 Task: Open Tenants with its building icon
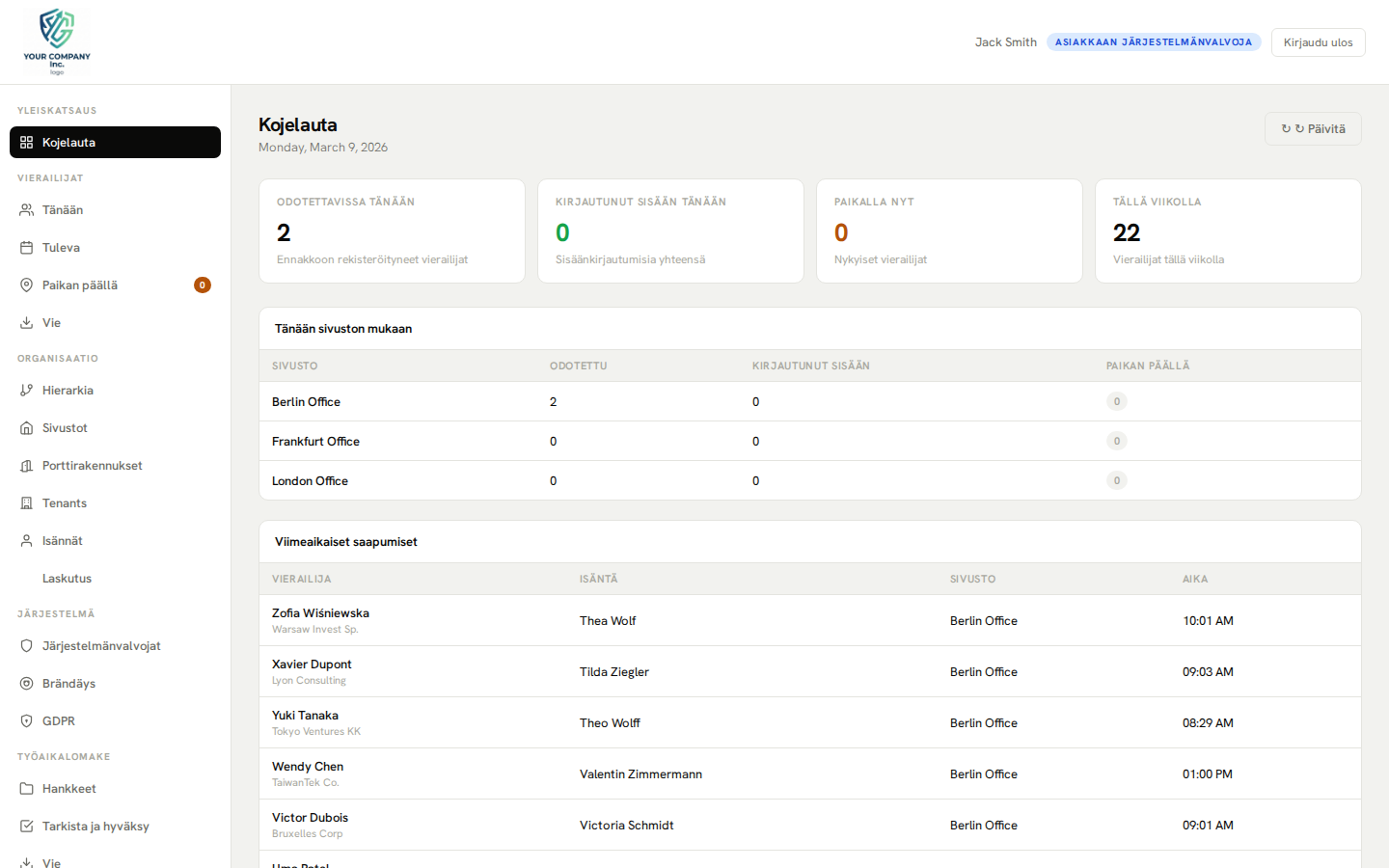[26, 502]
